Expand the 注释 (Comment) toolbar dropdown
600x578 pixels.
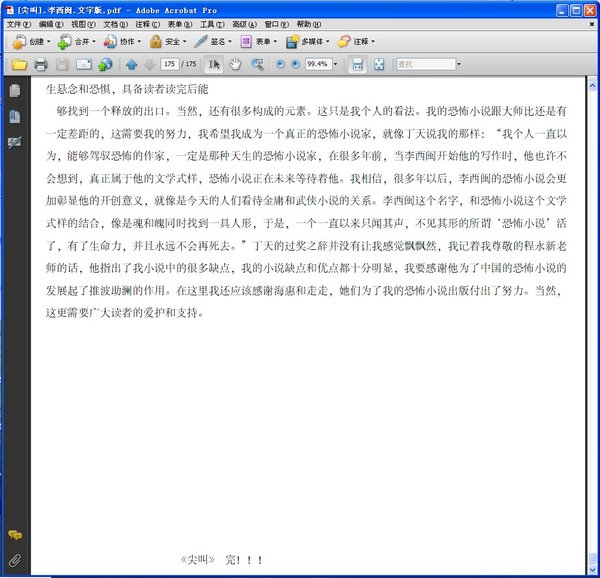373,41
